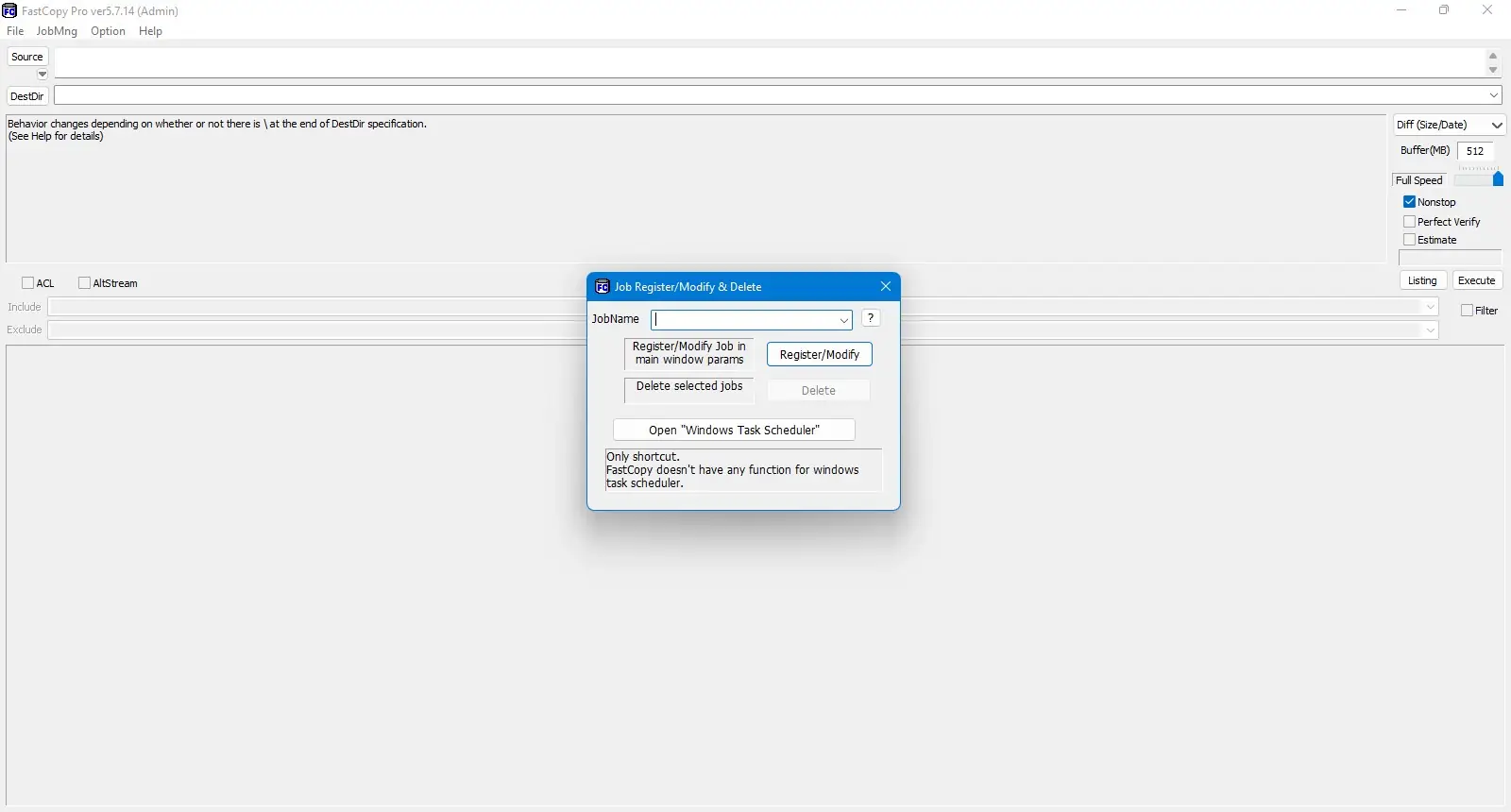Open the File menu

pos(15,31)
